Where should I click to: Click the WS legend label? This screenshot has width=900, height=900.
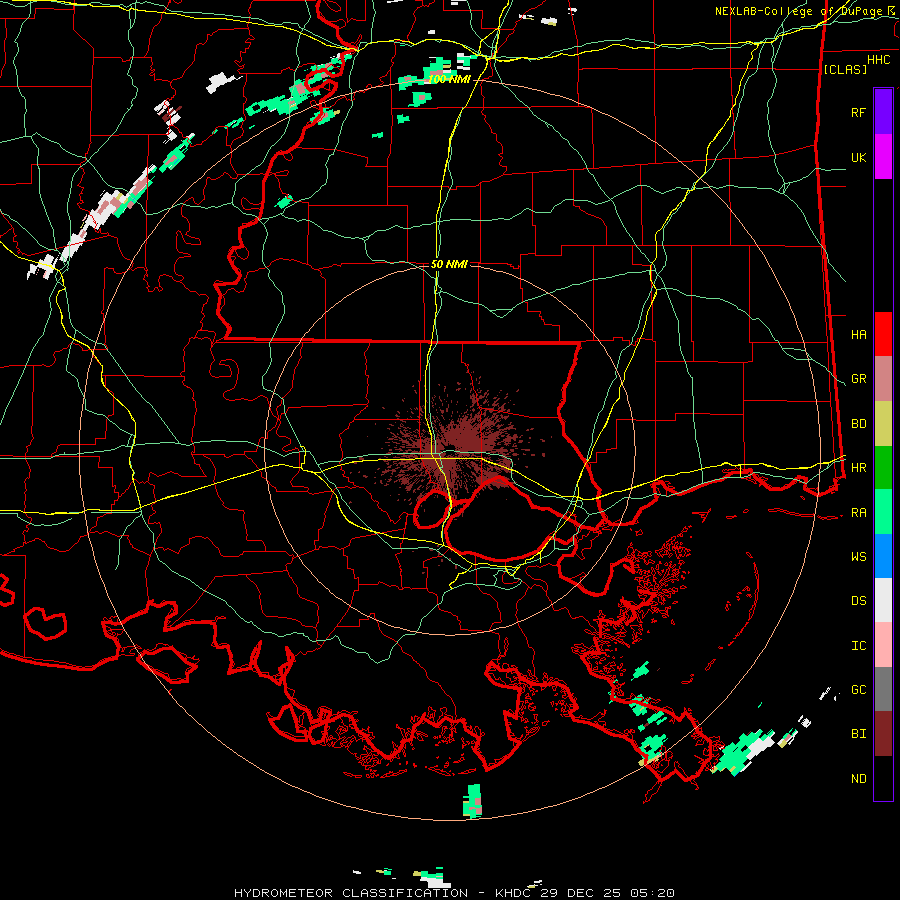pyautogui.click(x=858, y=557)
